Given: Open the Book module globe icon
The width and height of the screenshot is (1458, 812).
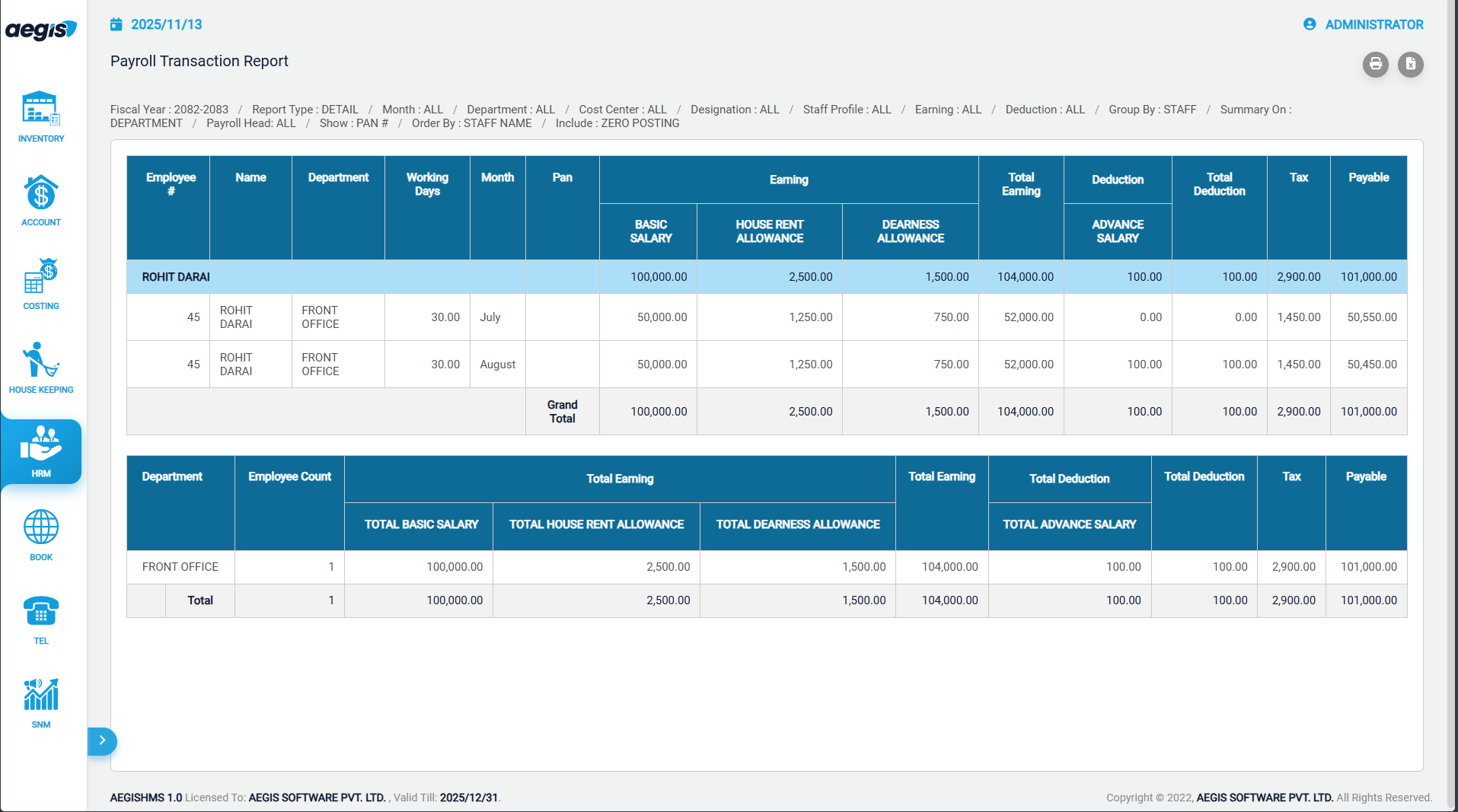Looking at the screenshot, I should 41,535.
